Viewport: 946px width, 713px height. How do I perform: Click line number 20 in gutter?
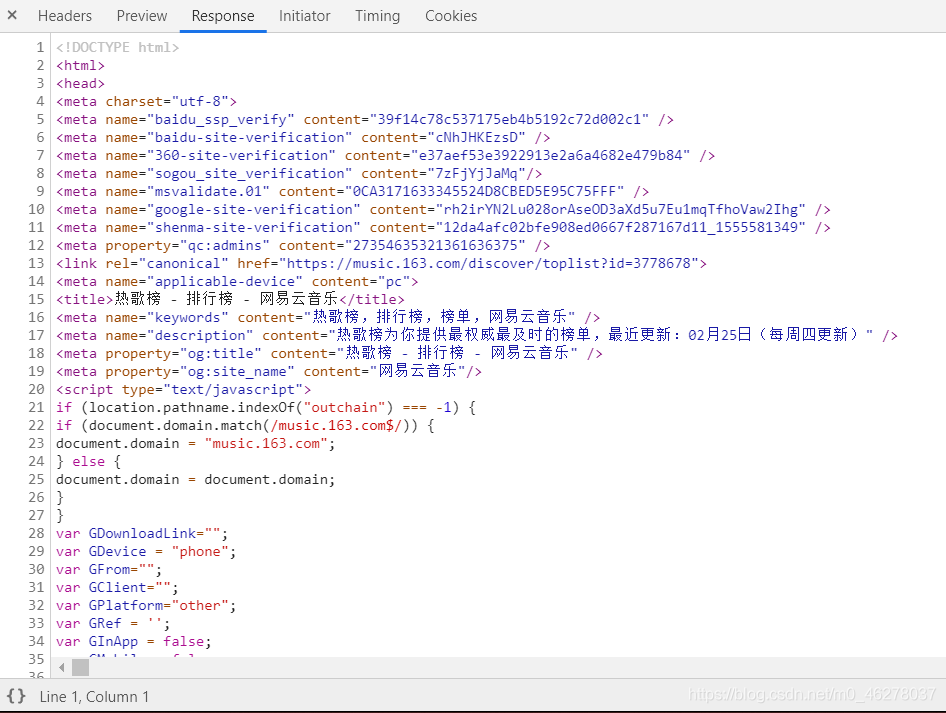coord(36,390)
